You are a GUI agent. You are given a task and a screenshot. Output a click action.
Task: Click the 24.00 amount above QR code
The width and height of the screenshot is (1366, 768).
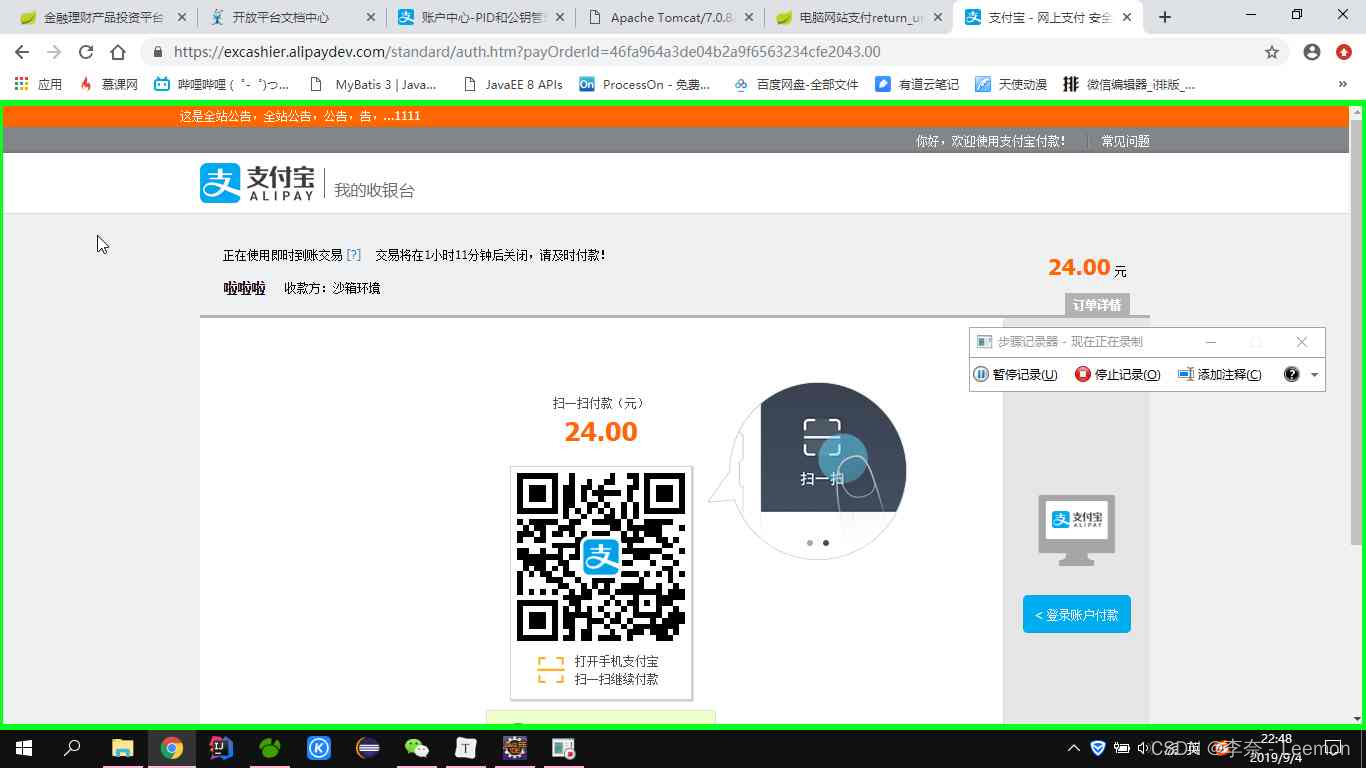pos(601,432)
